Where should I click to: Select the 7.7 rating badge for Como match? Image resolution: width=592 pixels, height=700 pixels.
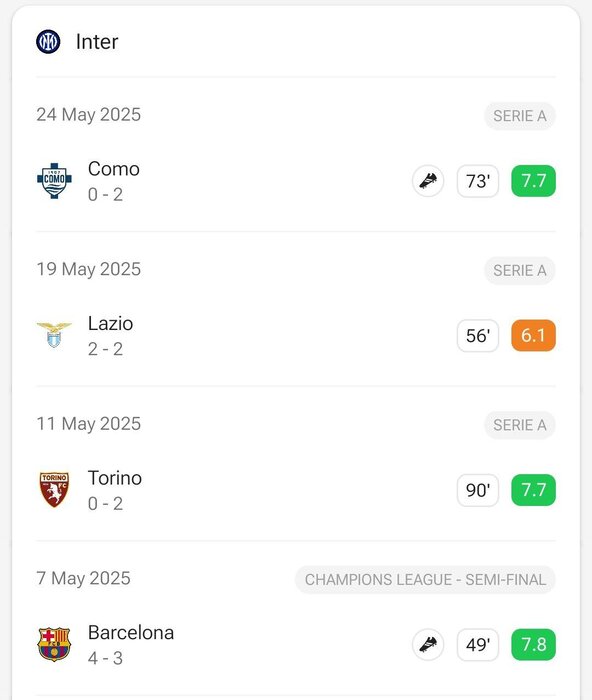(533, 181)
